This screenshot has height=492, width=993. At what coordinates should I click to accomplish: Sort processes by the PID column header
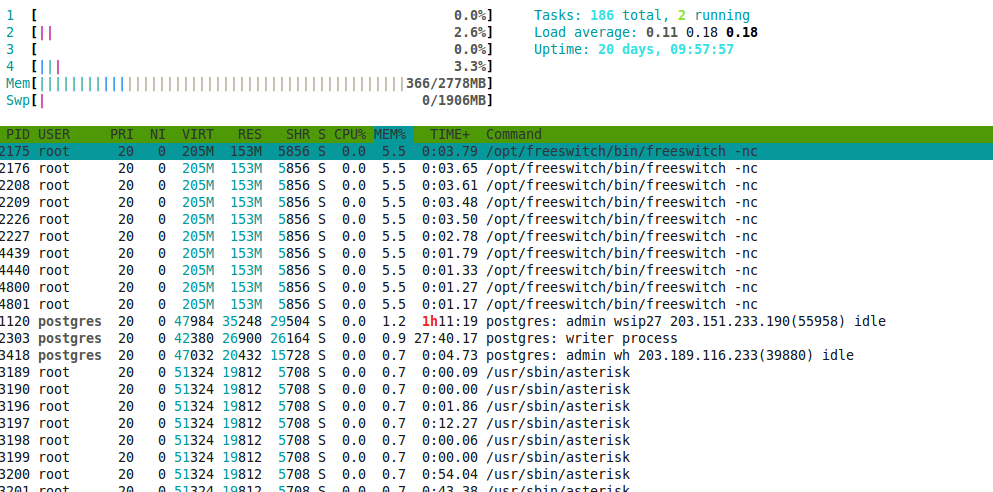point(18,134)
